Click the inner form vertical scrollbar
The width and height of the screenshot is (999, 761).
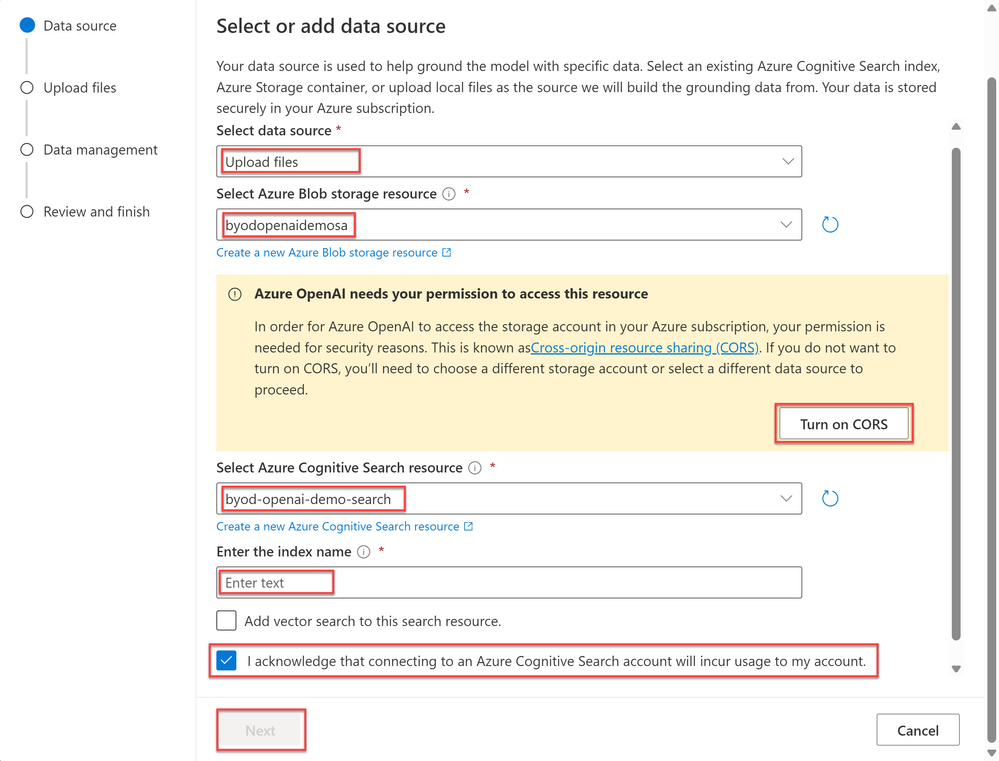(x=956, y=394)
